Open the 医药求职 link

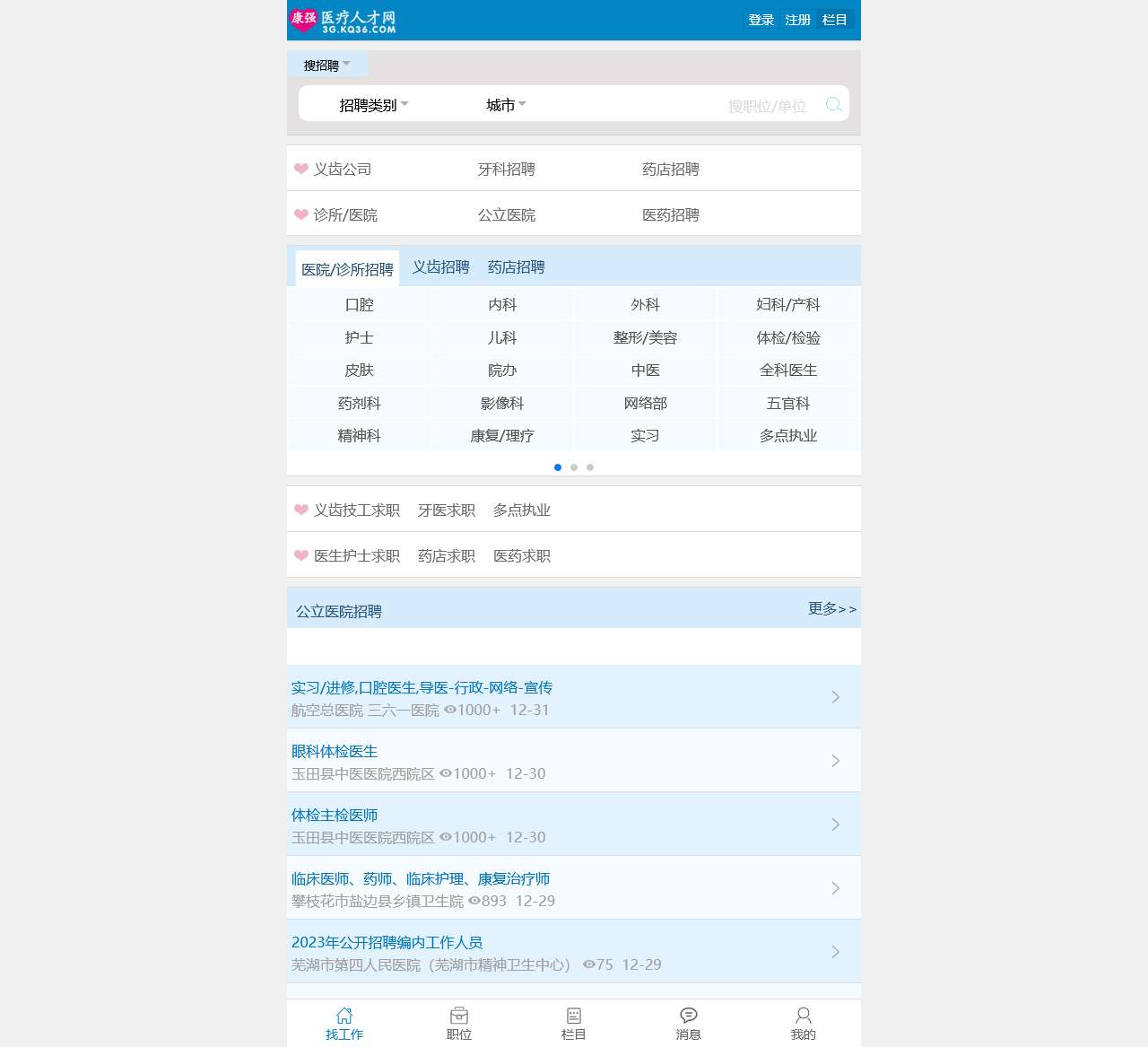coord(522,555)
